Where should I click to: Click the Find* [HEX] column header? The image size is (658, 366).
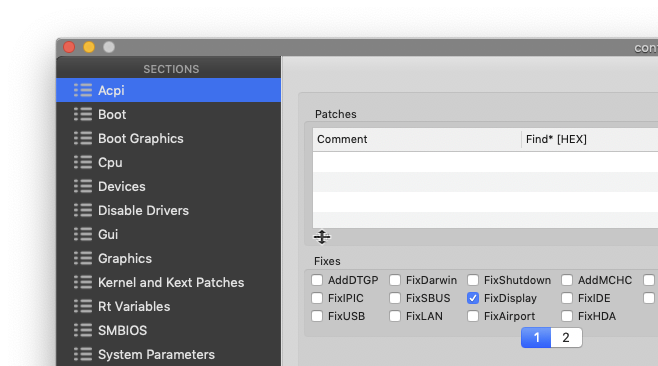pyautogui.click(x=590, y=139)
